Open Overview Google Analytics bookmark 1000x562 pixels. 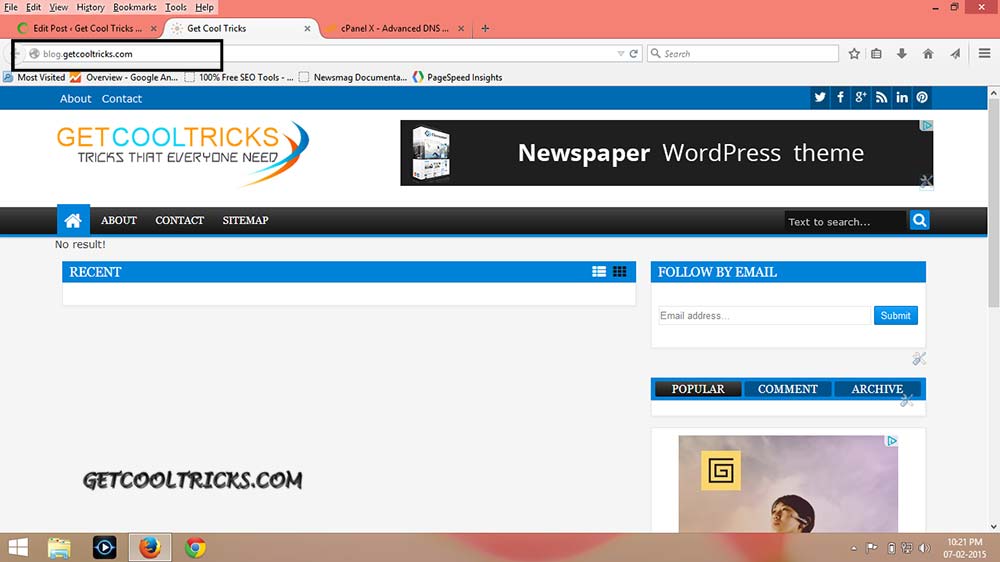click(124, 77)
